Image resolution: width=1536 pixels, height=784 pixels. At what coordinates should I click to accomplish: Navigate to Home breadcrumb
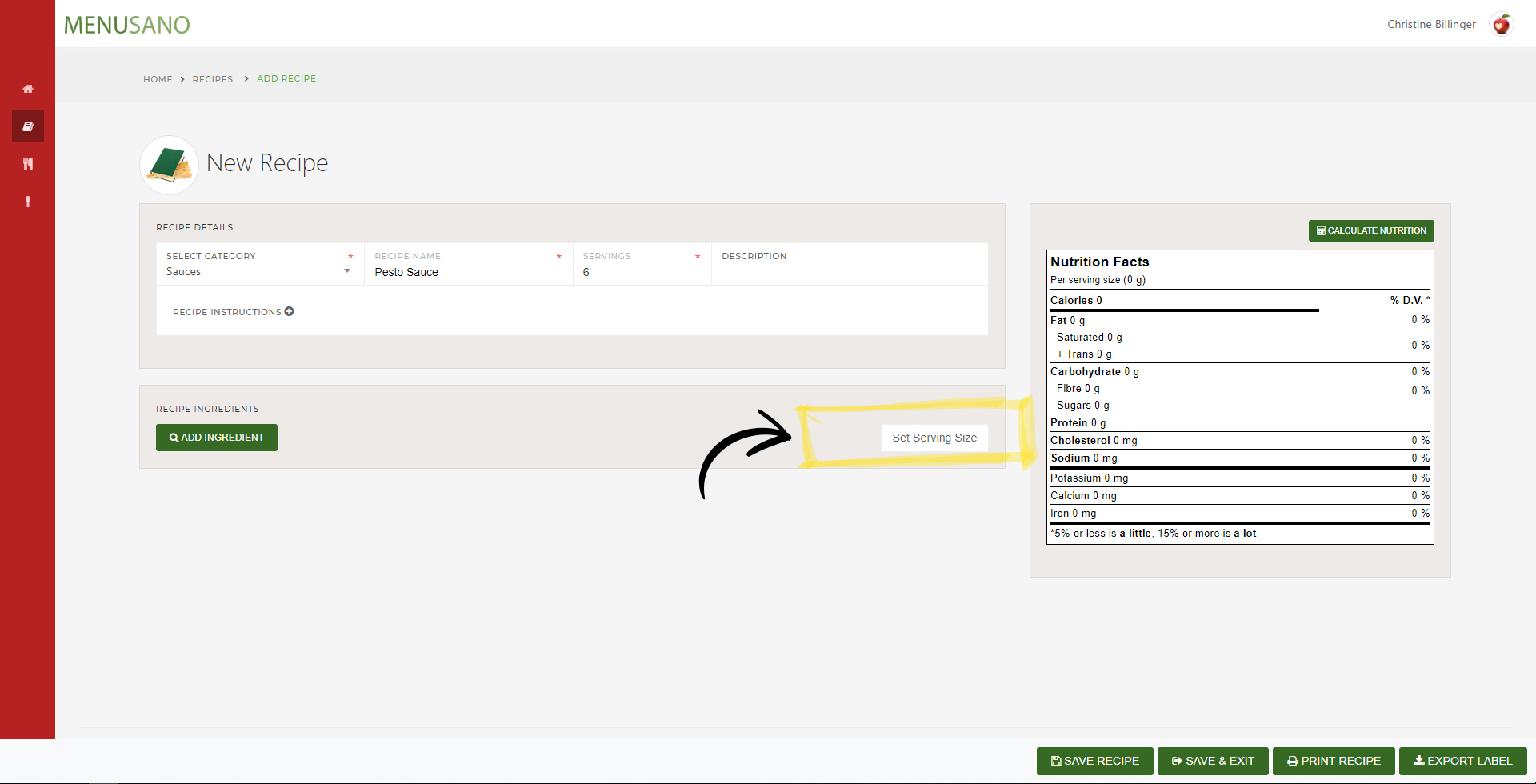pyautogui.click(x=158, y=79)
